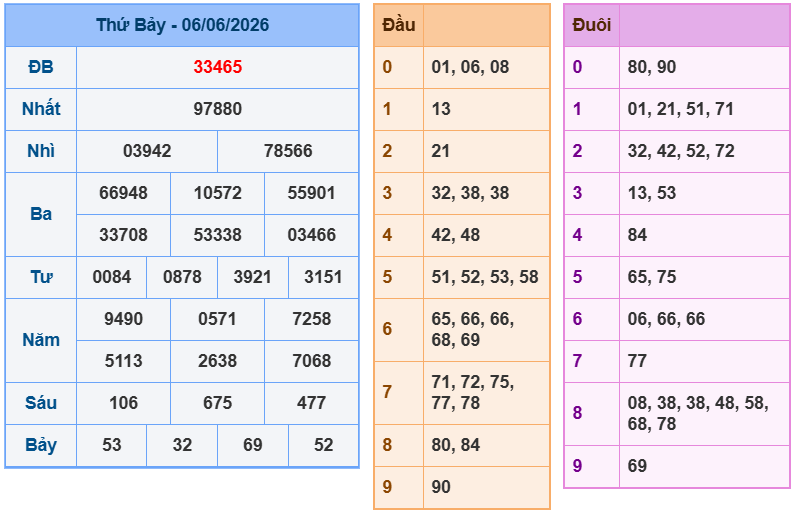The width and height of the screenshot is (795, 521).
Task: Click third prize number 55901
Action: 311,193
